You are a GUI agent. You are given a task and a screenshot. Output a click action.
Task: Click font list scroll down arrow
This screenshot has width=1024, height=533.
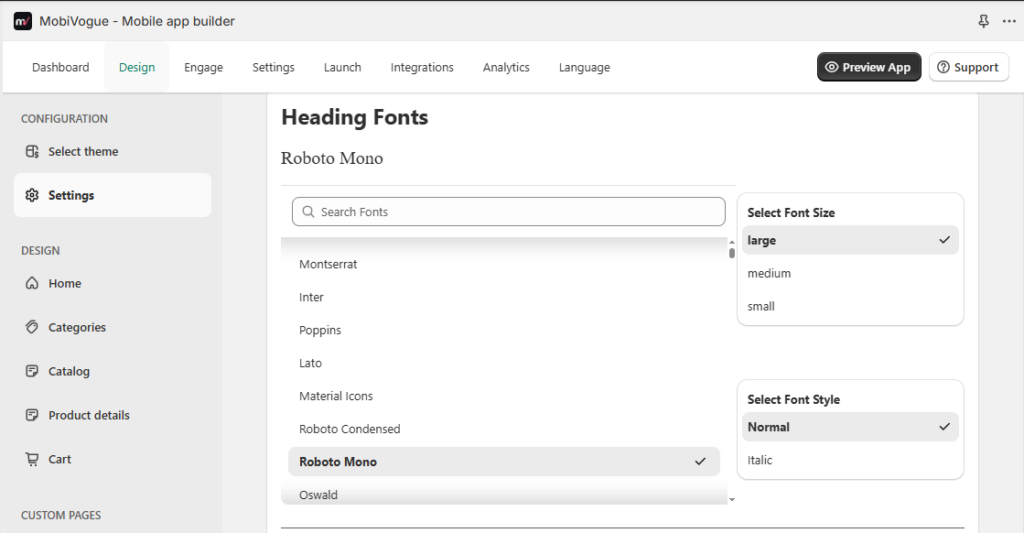coord(732,500)
